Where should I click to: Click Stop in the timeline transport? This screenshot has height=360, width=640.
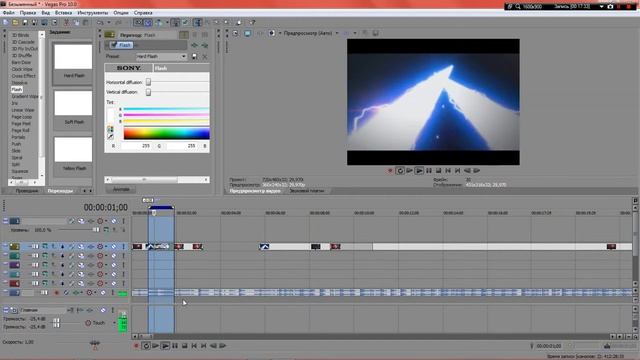coord(184,346)
